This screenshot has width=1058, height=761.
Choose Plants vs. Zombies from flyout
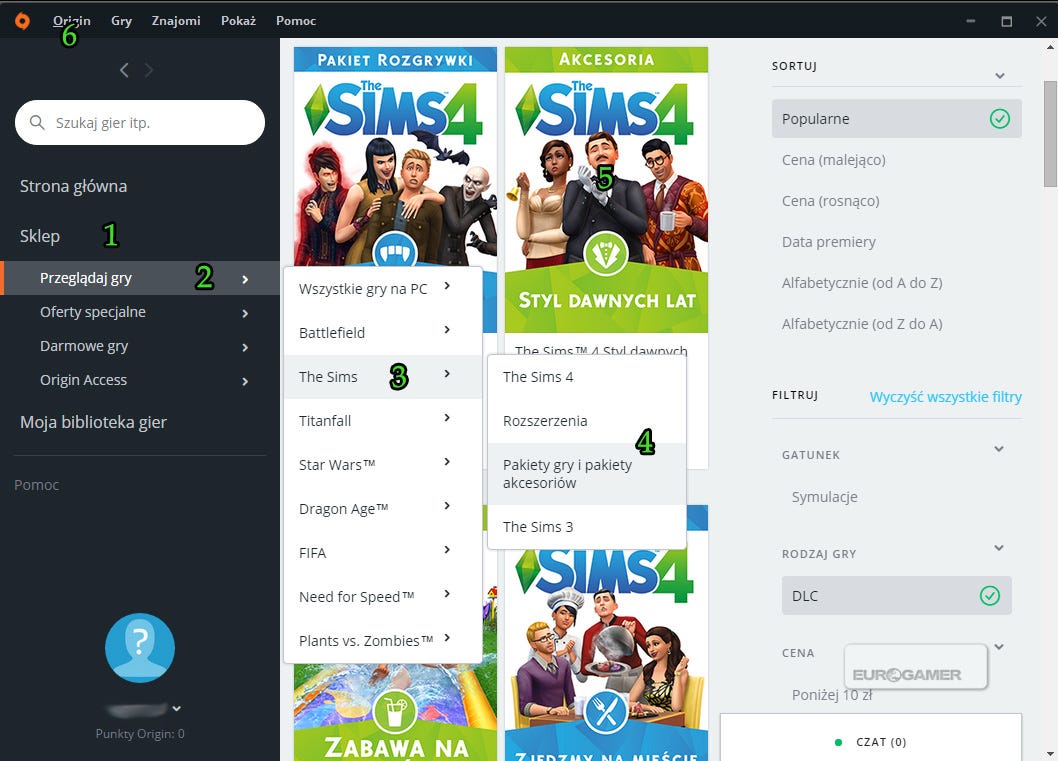click(383, 641)
